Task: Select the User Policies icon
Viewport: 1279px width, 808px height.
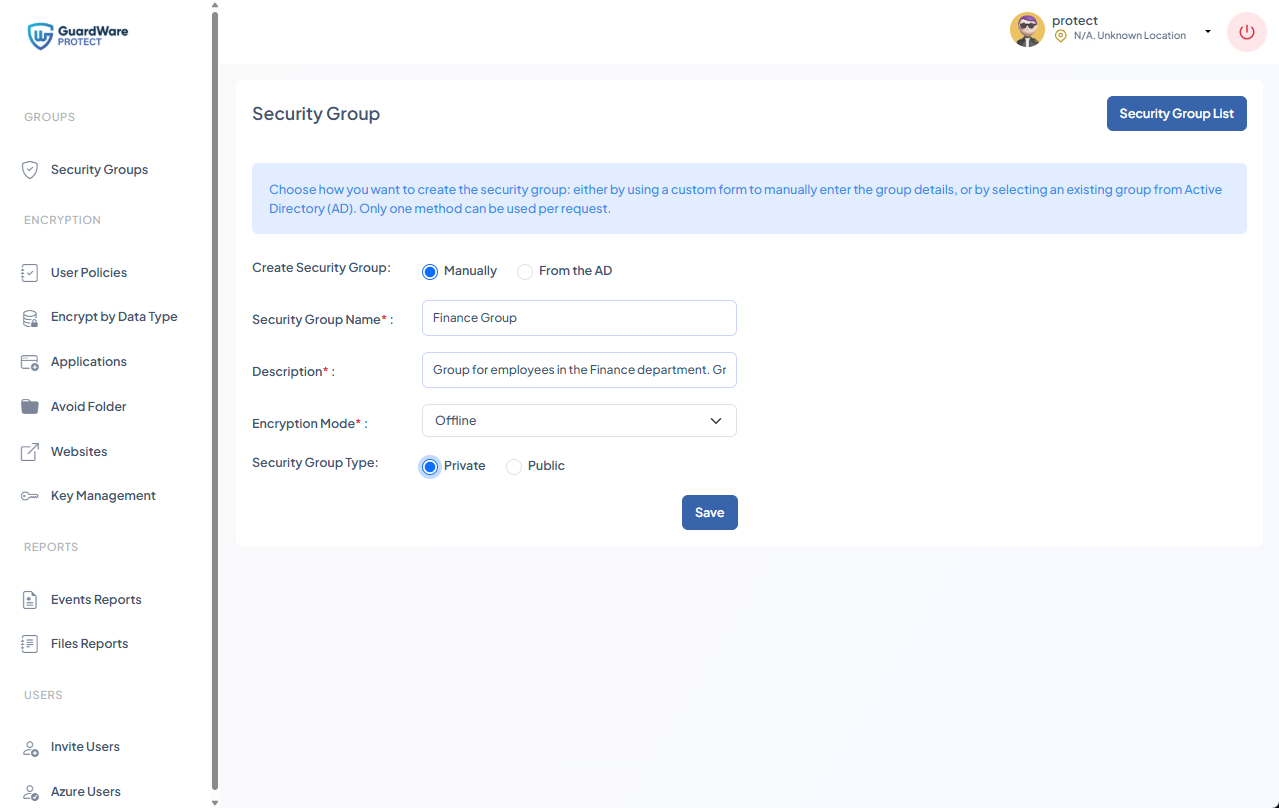Action: (29, 271)
